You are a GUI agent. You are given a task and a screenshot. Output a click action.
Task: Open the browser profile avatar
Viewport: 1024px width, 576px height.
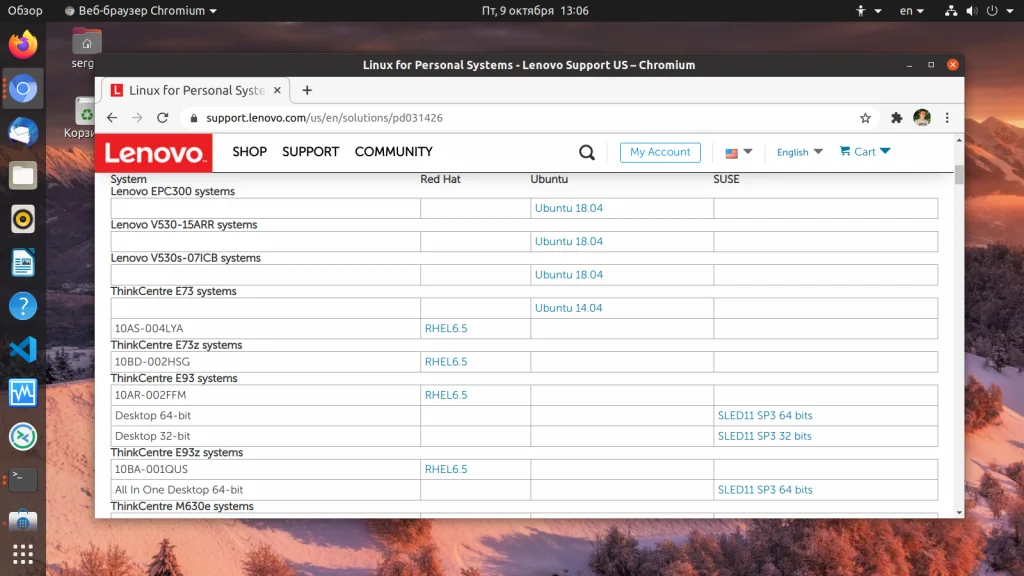922,118
